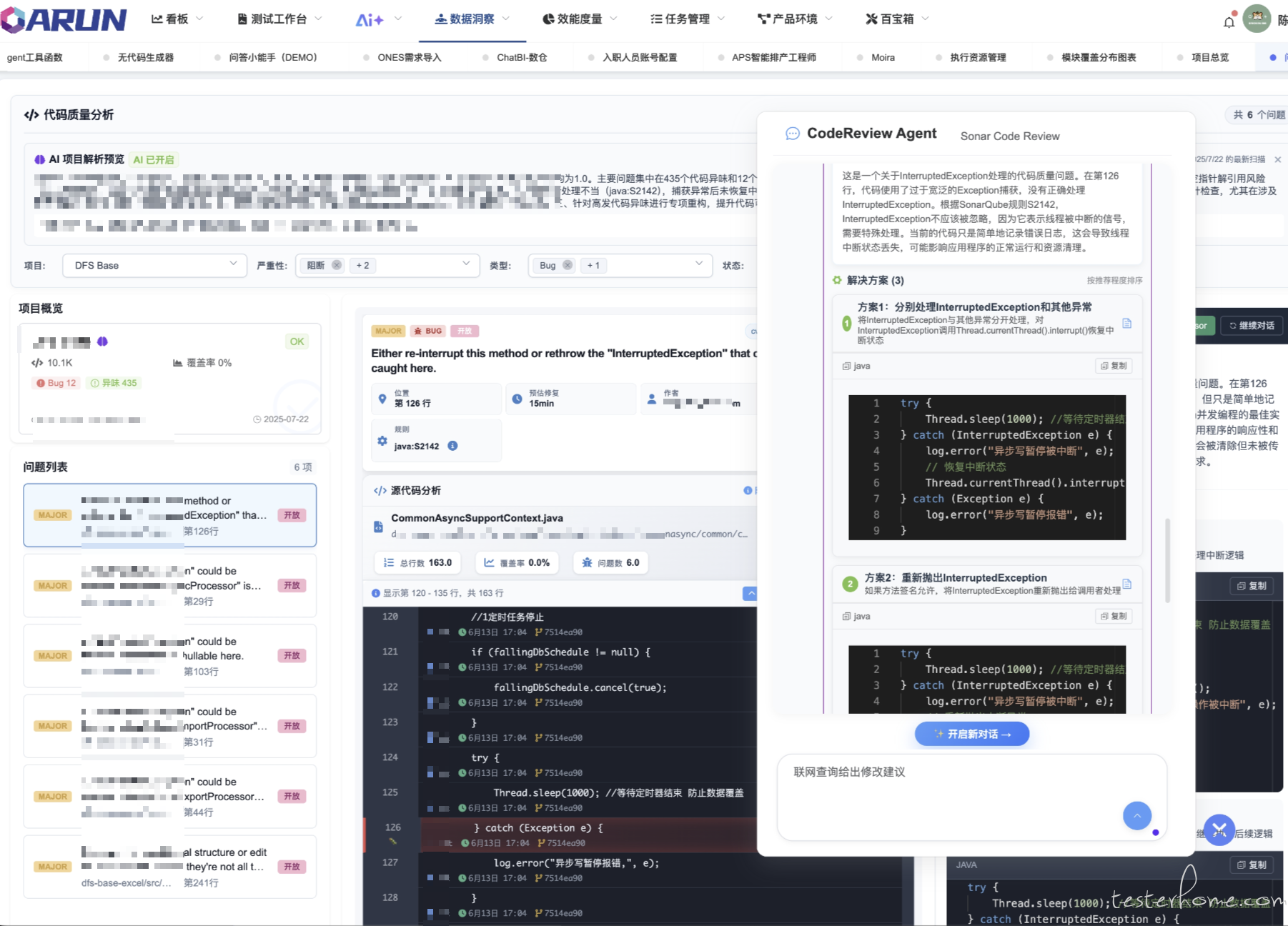Viewport: 1288px width, 926px height.
Task: Remove the 阻断 severity filter tag
Action: click(337, 265)
